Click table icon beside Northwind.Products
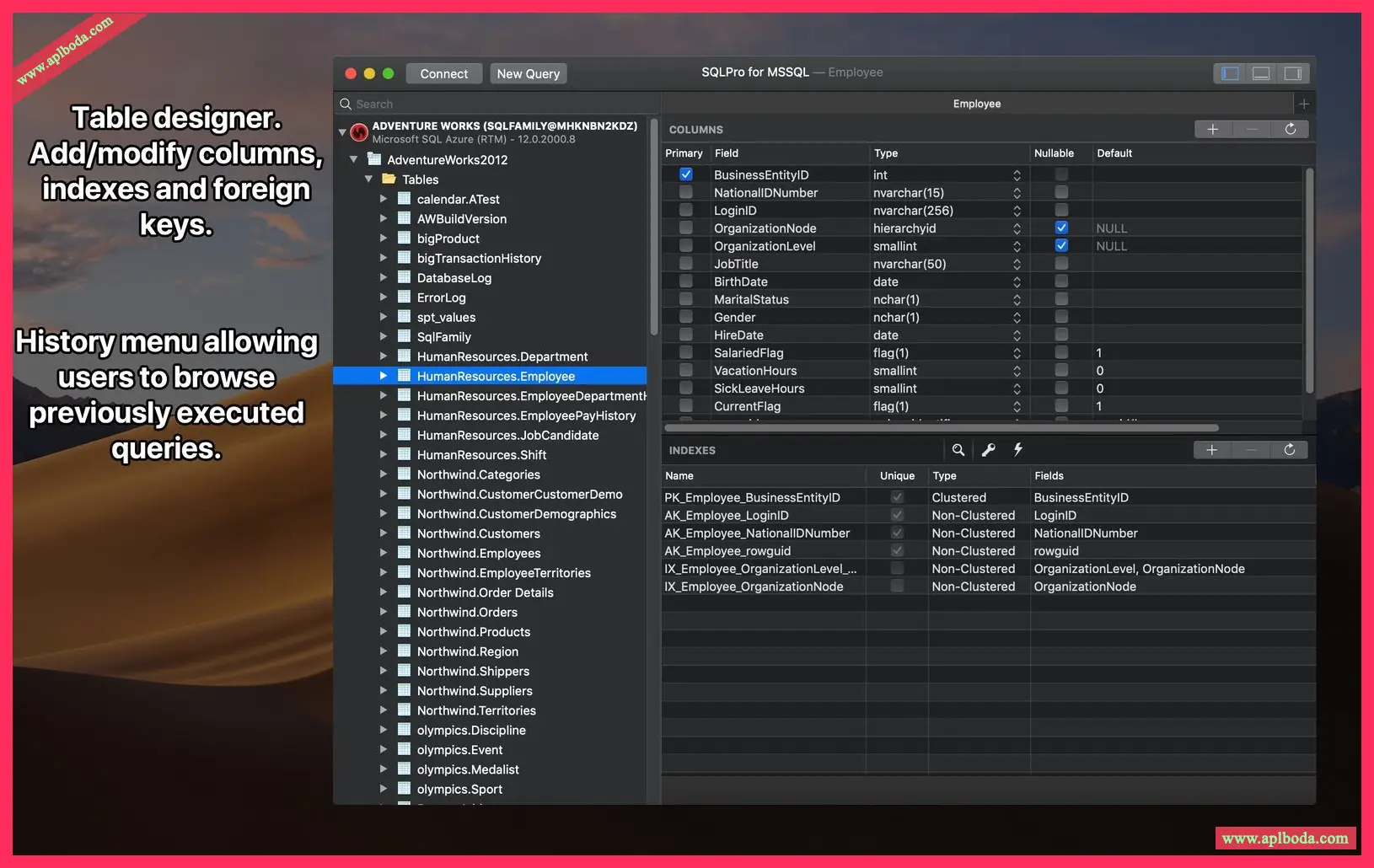This screenshot has height=868, width=1374. coord(405,632)
